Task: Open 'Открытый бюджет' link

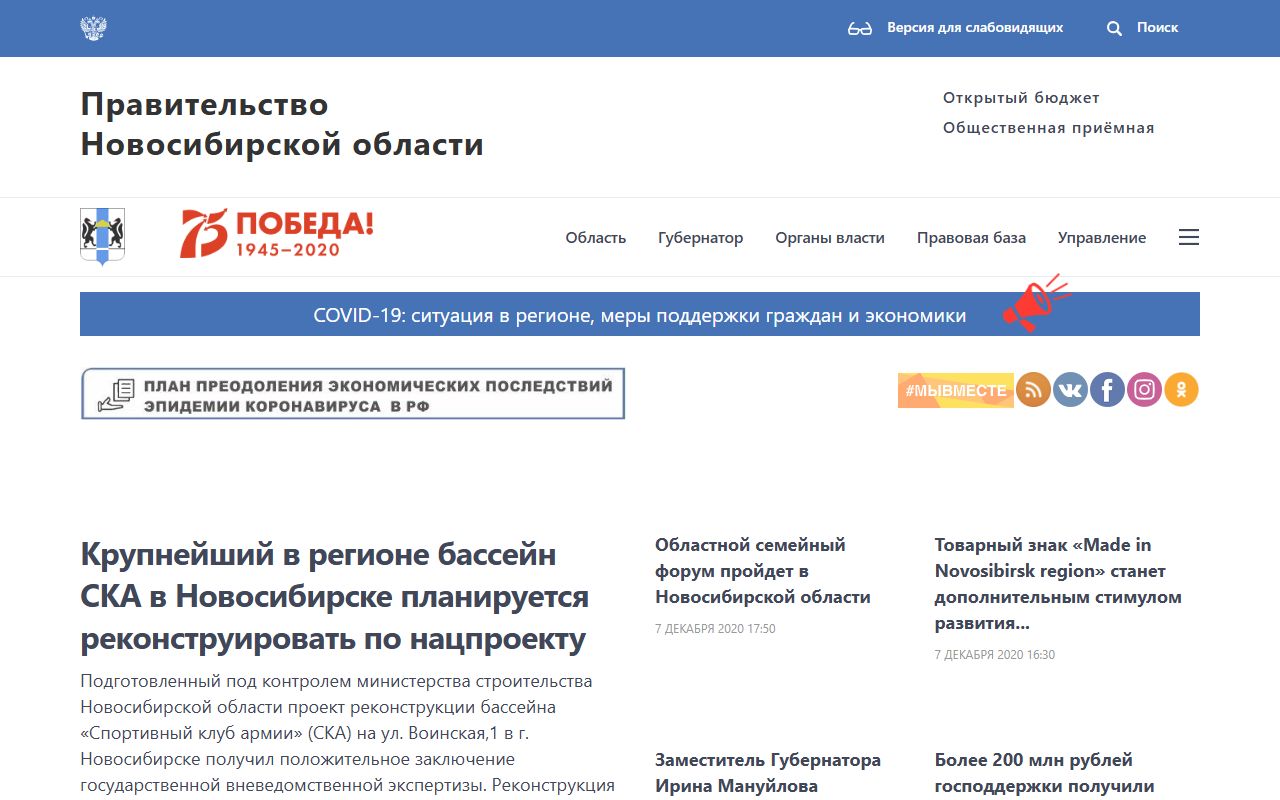Action: click(x=1021, y=98)
